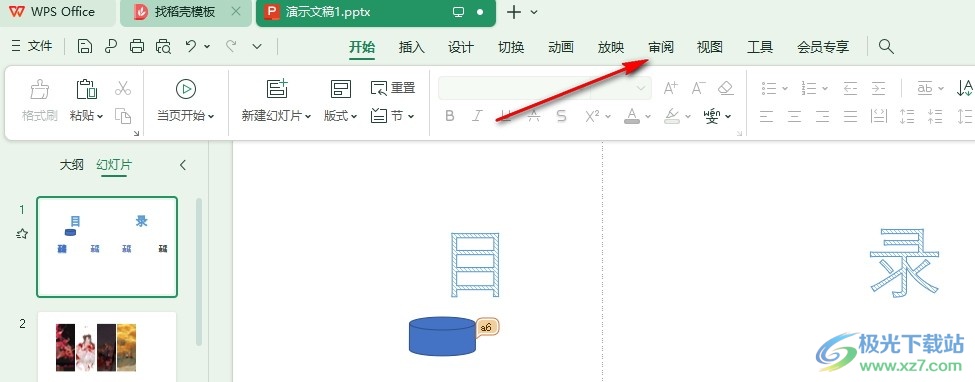This screenshot has width=975, height=382.
Task: Open the bullet list style dropdown arrow
Action: click(785, 89)
